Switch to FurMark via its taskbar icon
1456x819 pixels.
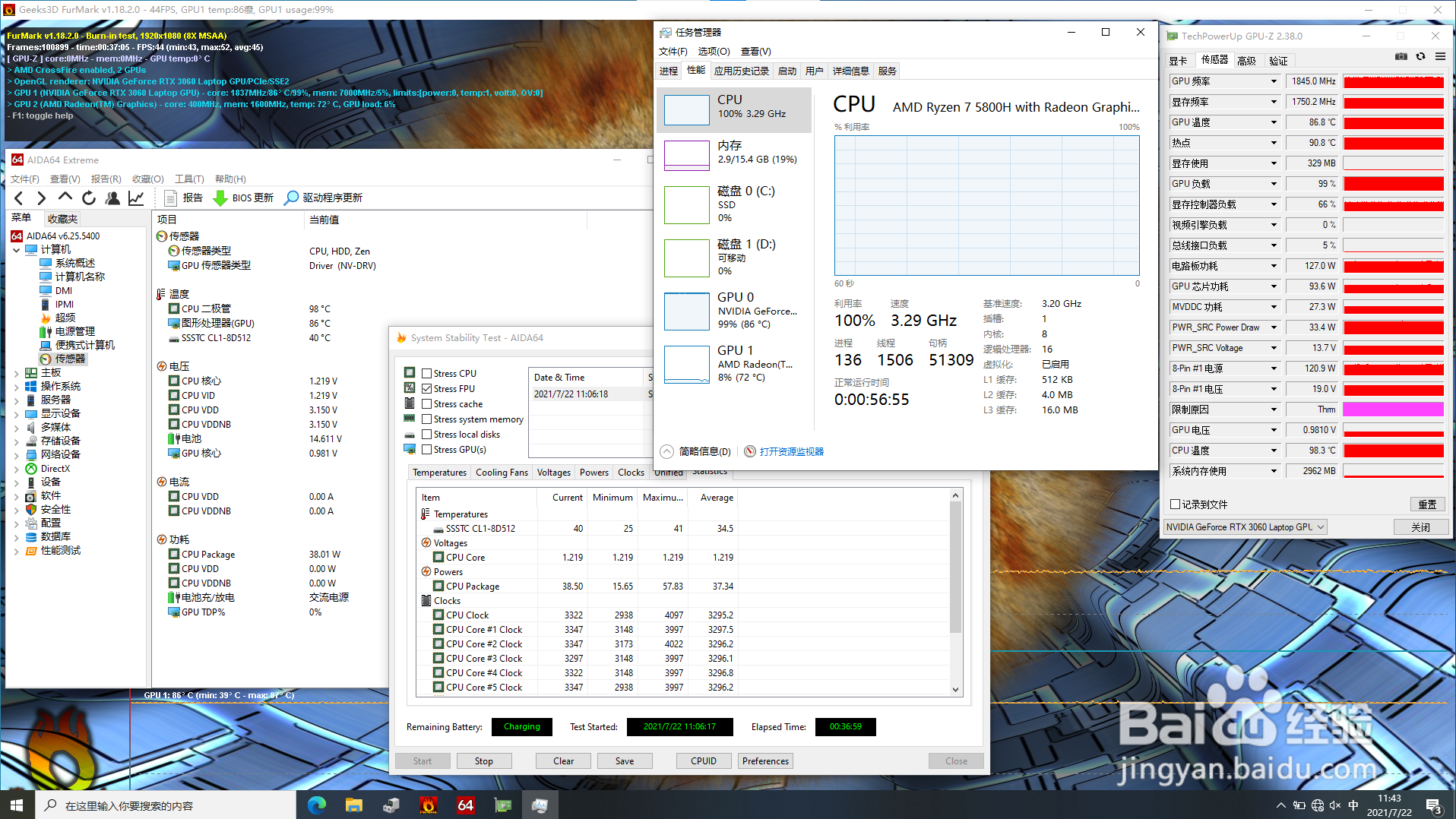429,805
